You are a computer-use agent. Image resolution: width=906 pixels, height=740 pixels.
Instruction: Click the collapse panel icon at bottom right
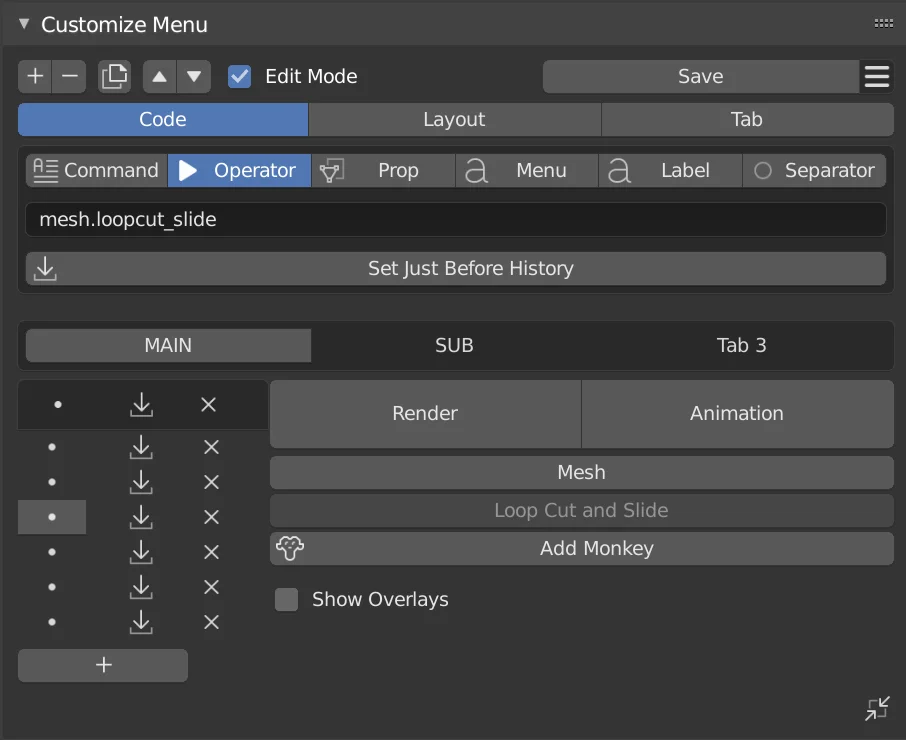pyautogui.click(x=877, y=708)
